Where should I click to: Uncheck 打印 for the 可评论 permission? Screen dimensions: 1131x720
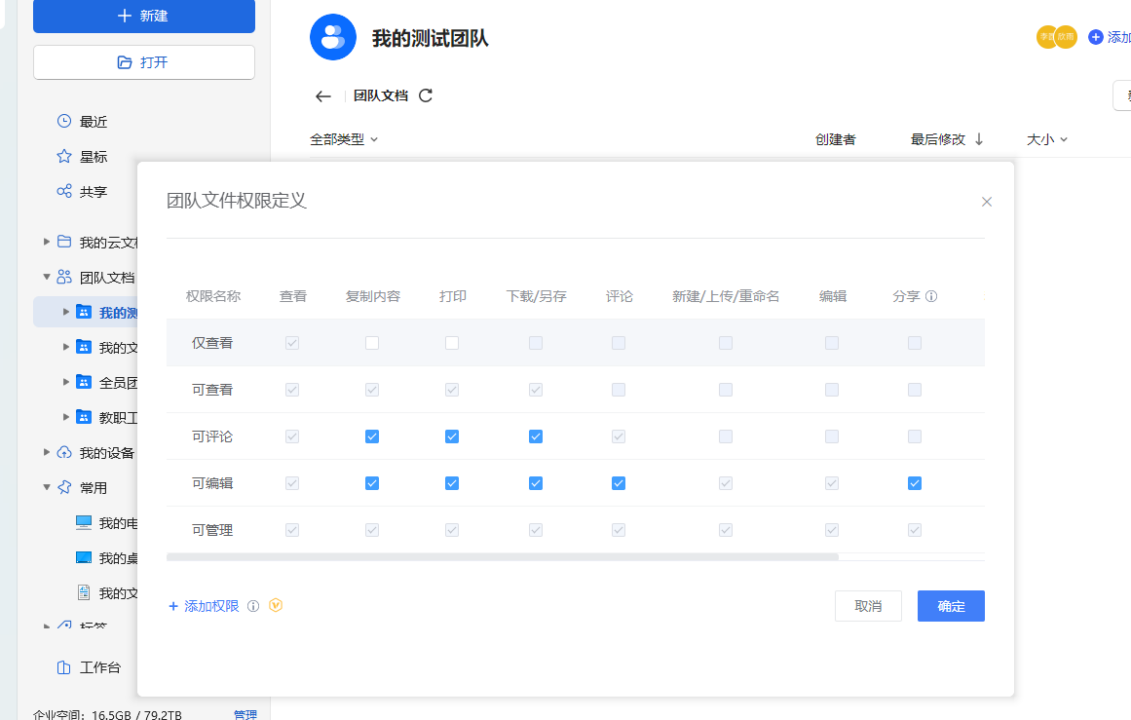(452, 437)
